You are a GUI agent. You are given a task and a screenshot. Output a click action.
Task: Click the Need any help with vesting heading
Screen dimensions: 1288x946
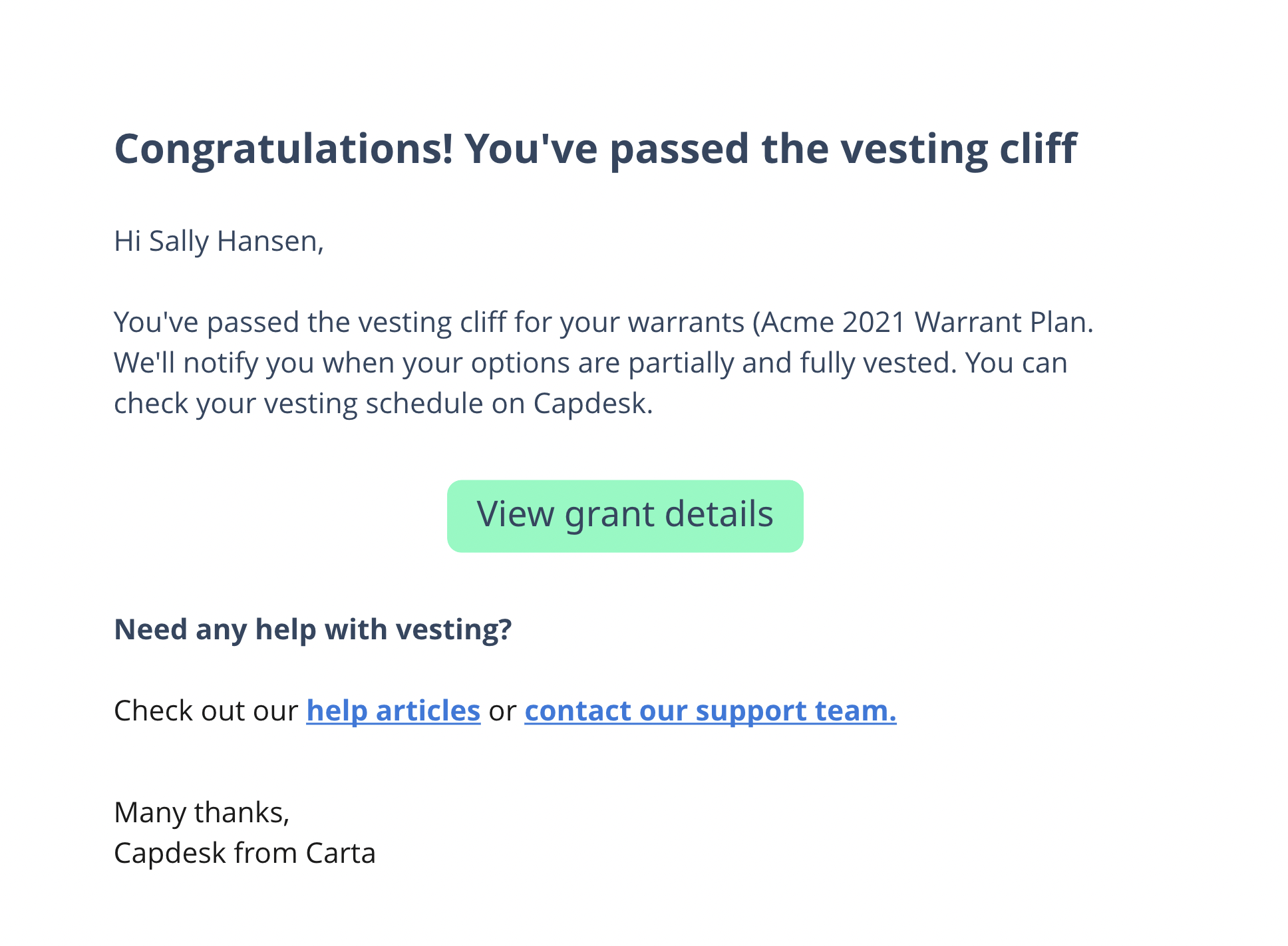tap(313, 629)
